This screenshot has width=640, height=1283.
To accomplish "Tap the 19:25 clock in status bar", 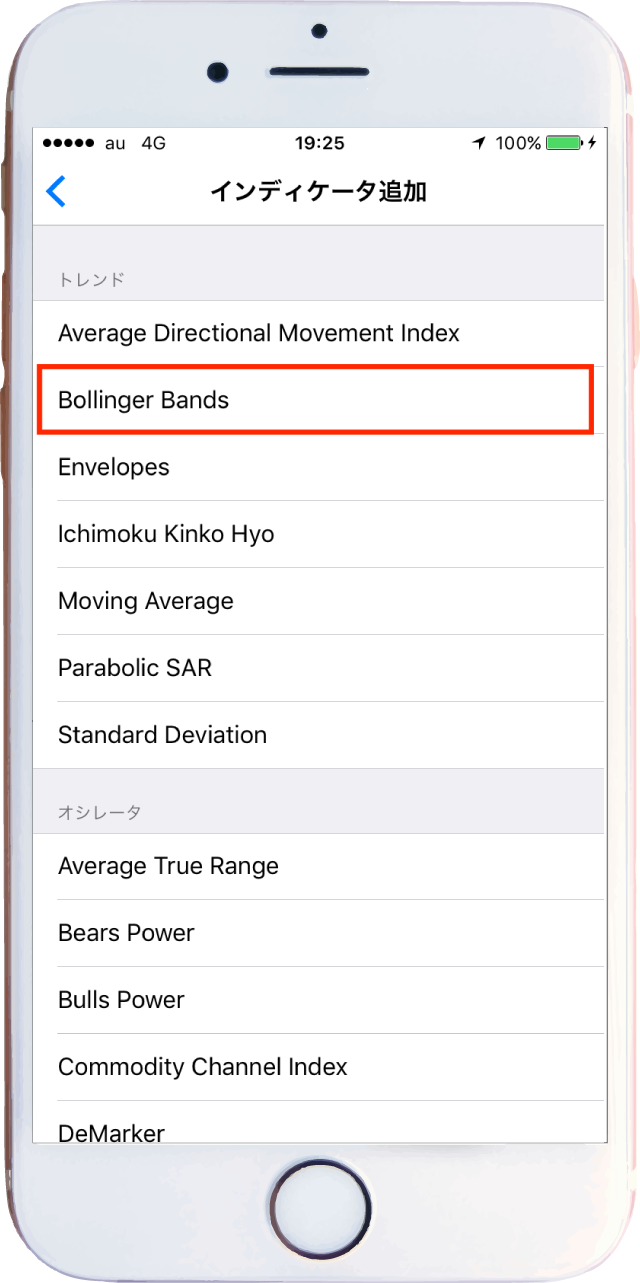I will click(320, 143).
